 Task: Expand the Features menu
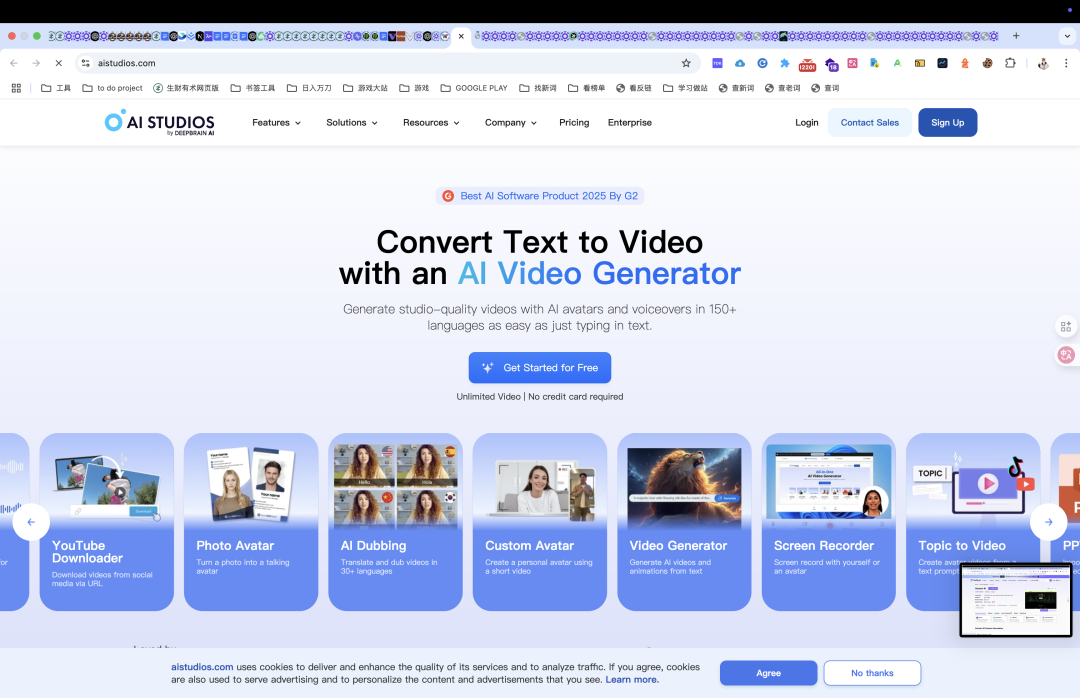click(x=276, y=123)
